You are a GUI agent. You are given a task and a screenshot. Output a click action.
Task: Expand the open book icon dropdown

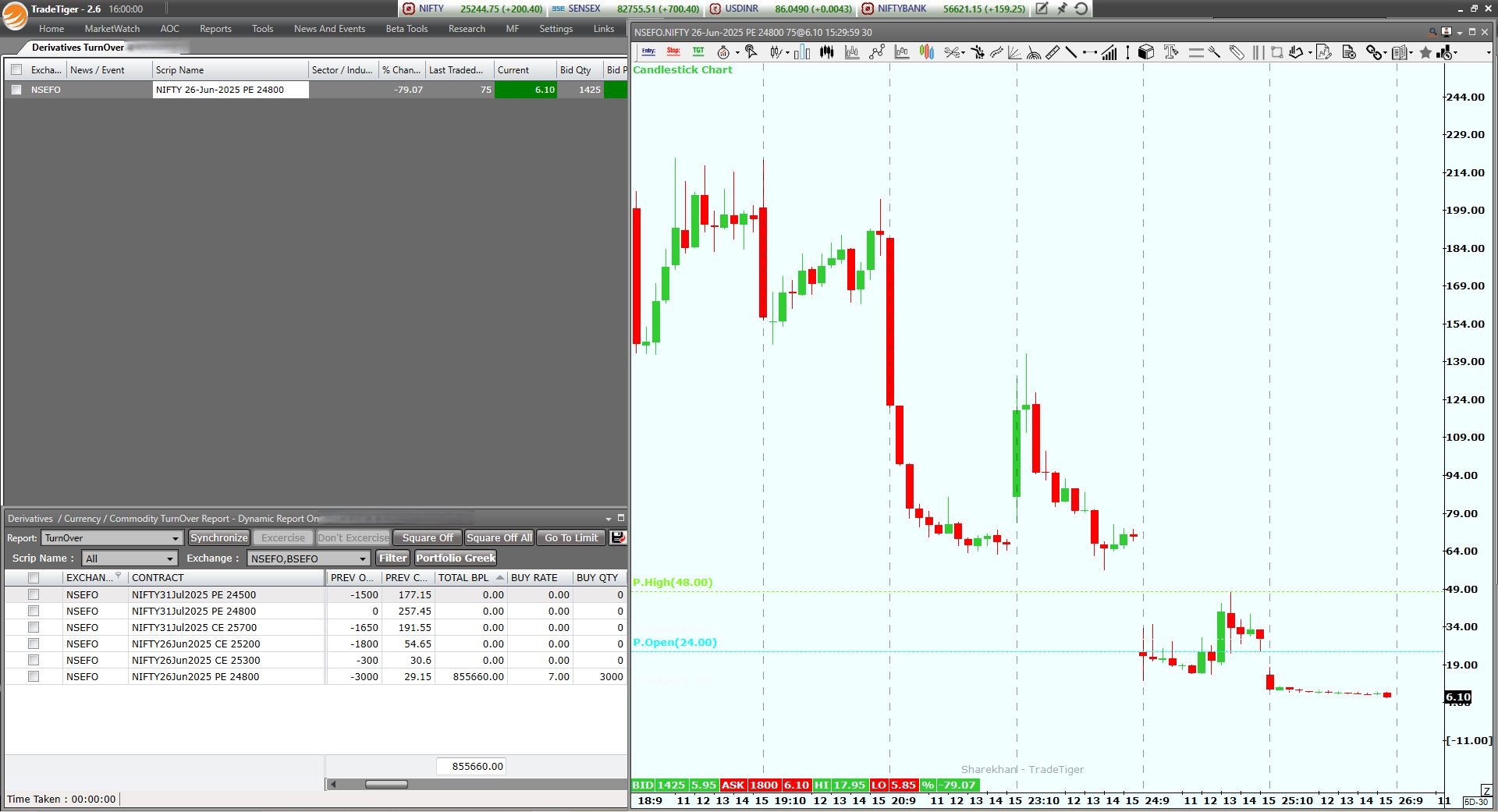coord(1411,53)
